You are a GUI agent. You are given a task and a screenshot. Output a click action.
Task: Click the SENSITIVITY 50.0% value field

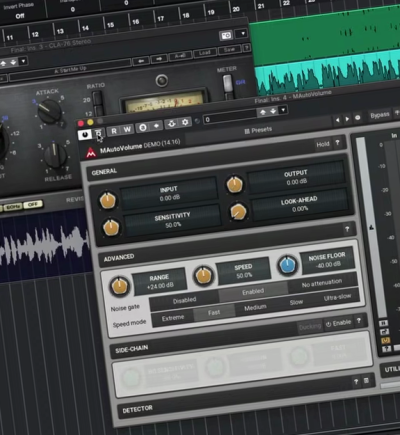click(x=172, y=220)
